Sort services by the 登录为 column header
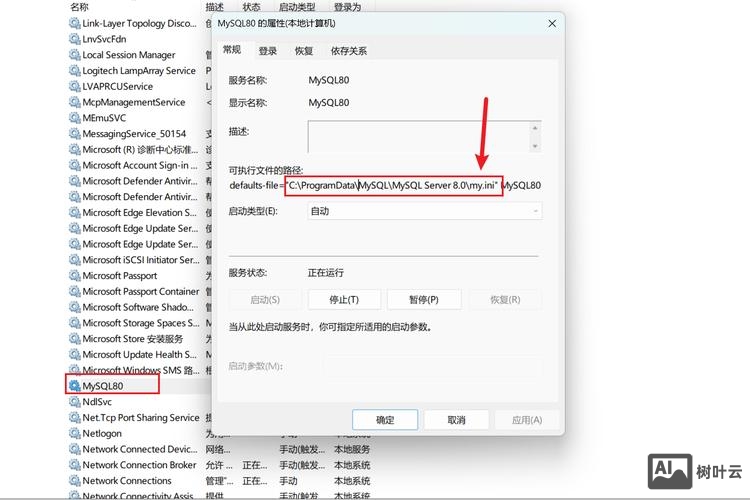This screenshot has height=500, width=750. coord(347,7)
